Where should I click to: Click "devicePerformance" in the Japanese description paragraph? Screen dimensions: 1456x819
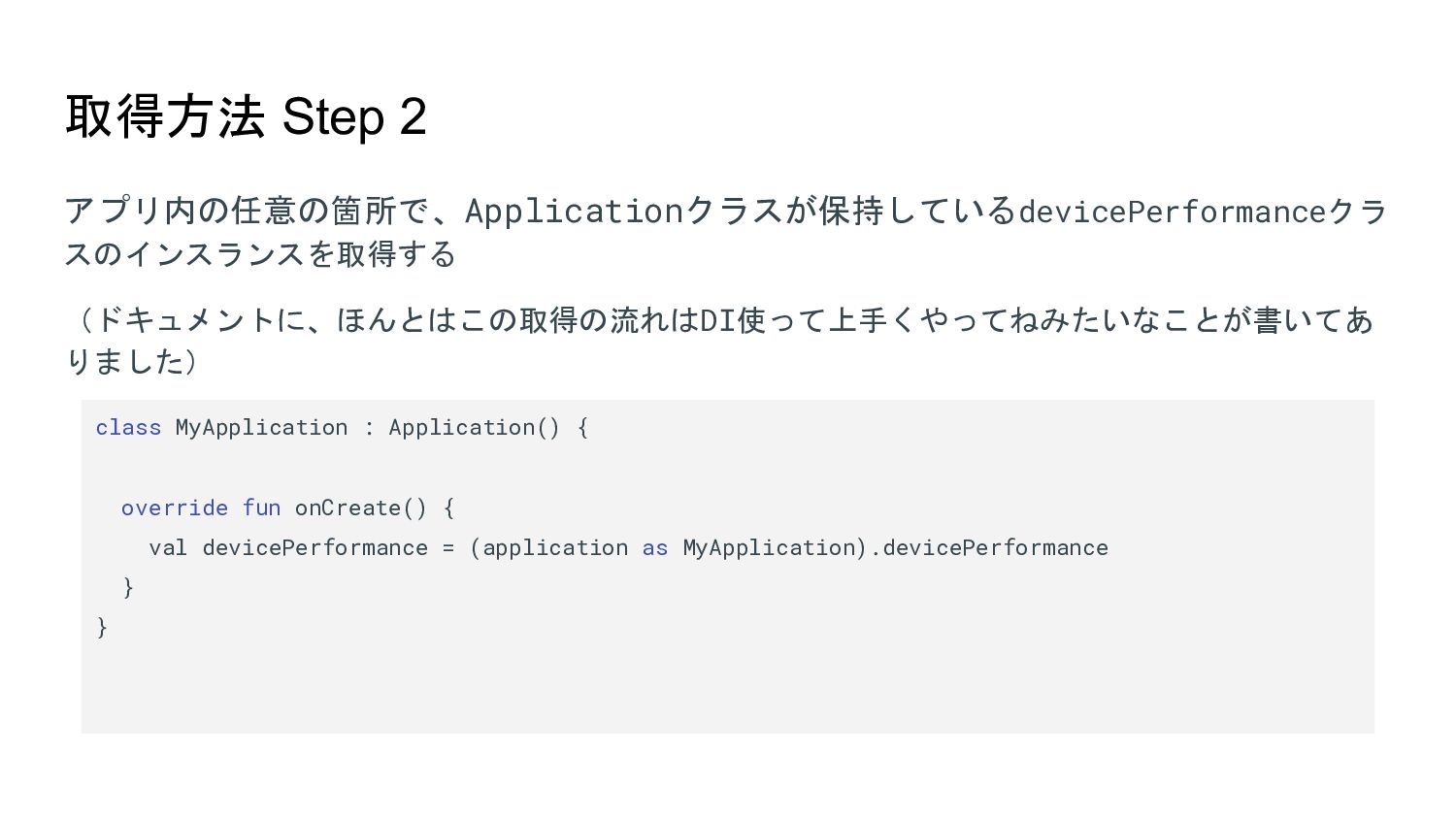pyautogui.click(x=1172, y=212)
